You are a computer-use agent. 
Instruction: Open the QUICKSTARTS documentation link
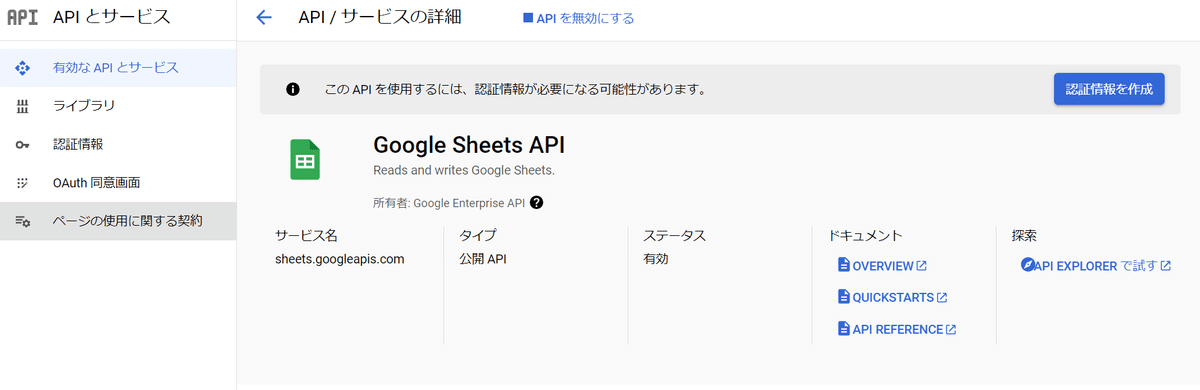tap(892, 297)
